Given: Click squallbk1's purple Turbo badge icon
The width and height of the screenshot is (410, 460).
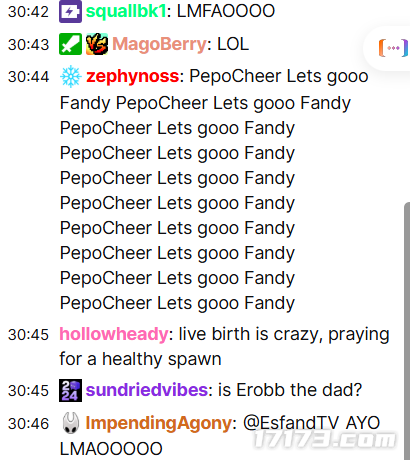Looking at the screenshot, I should [70, 12].
